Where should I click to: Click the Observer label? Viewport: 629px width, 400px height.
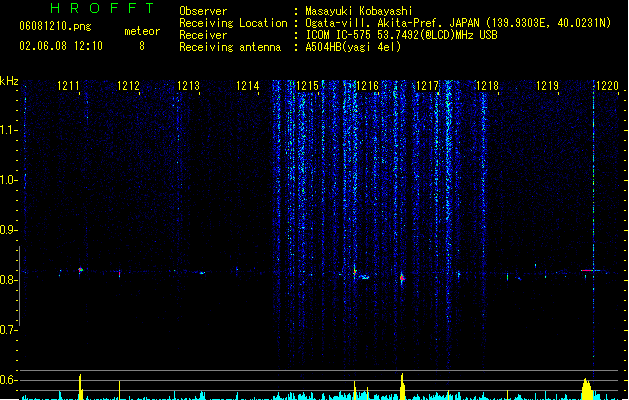[203, 11]
